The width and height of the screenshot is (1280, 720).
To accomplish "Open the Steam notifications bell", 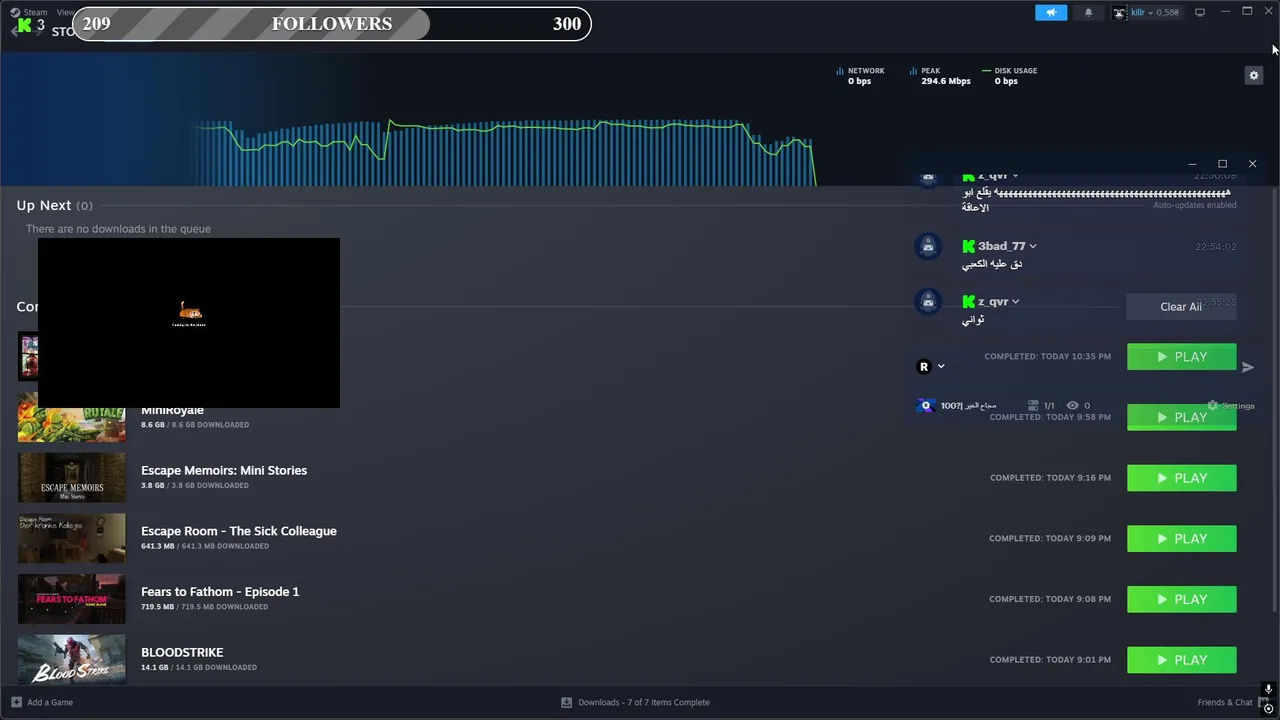I will (1088, 13).
